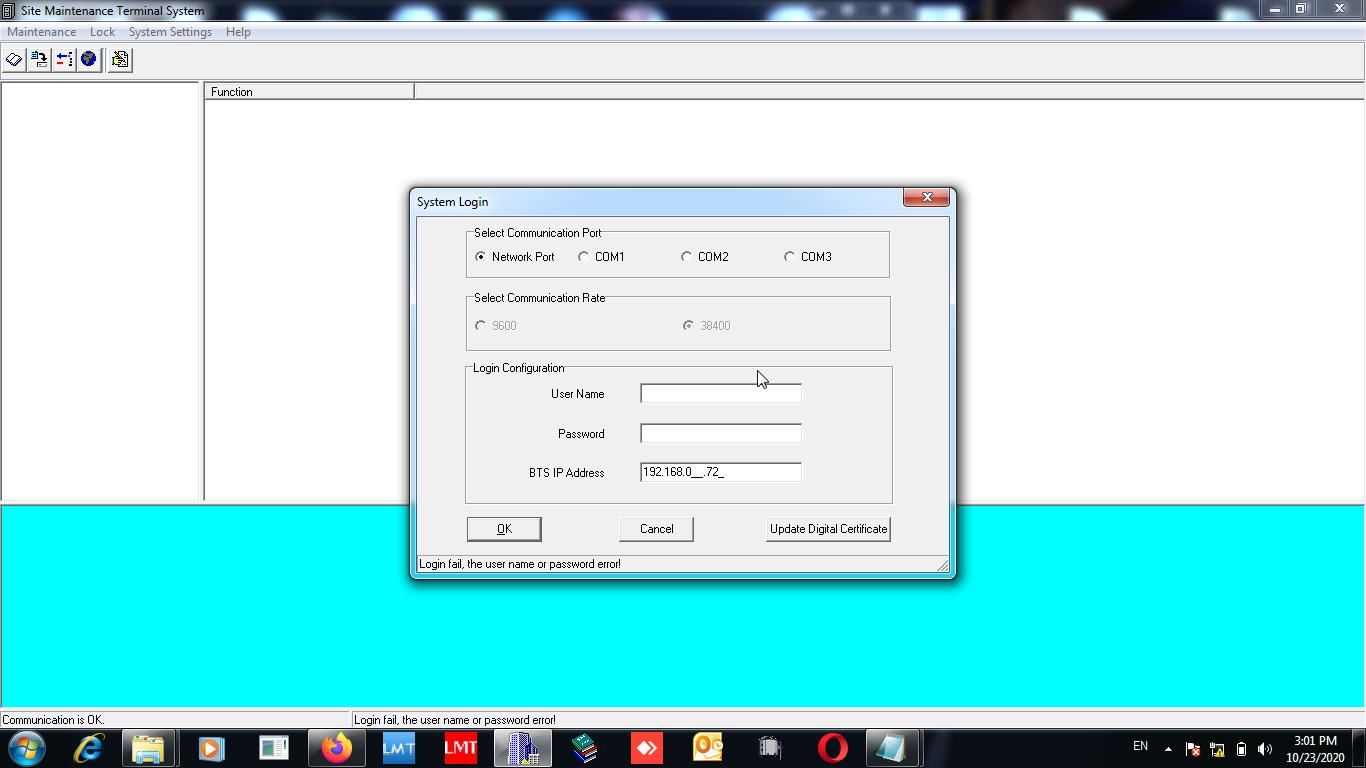Open the stacked books taskbar icon
Screen dimensions: 1366x768
[x=585, y=748]
